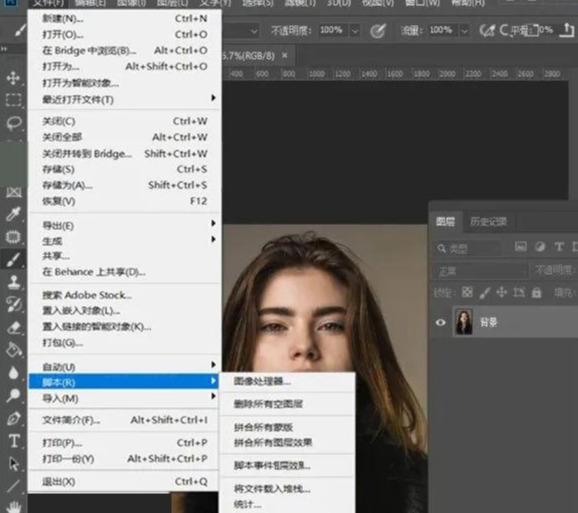Screen dimensions: 578x513
Task: Expand 自动(U) submenu
Action: 125,366
